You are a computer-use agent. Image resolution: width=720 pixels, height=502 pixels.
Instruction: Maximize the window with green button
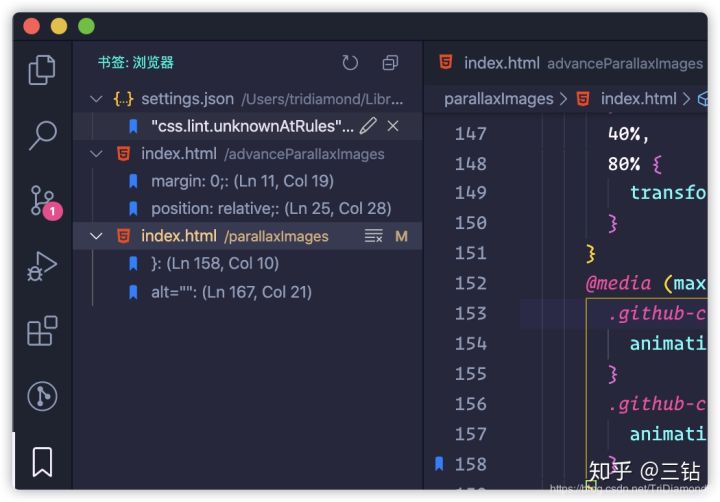click(x=86, y=26)
